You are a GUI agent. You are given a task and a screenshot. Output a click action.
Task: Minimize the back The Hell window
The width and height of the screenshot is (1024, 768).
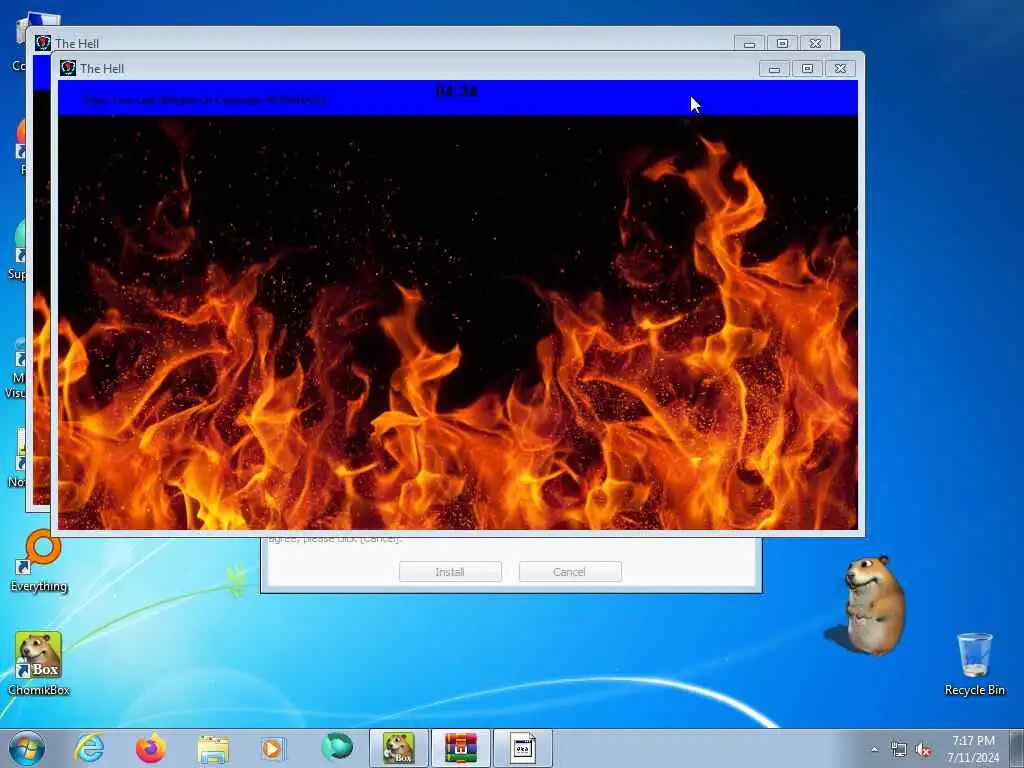click(x=750, y=44)
